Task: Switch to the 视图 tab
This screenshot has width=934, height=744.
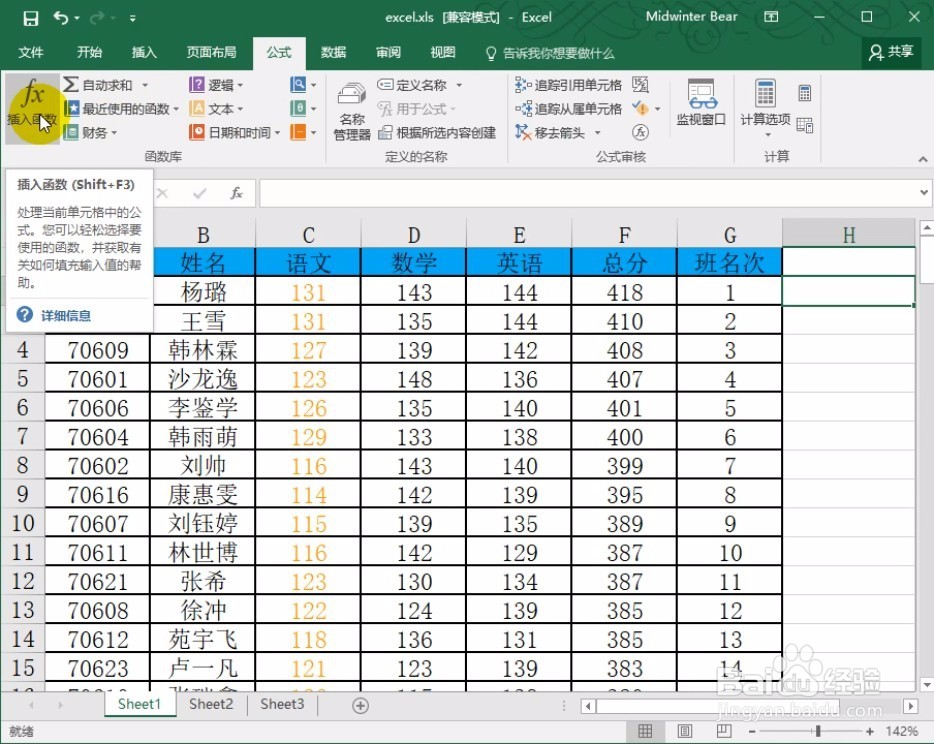Action: 443,52
